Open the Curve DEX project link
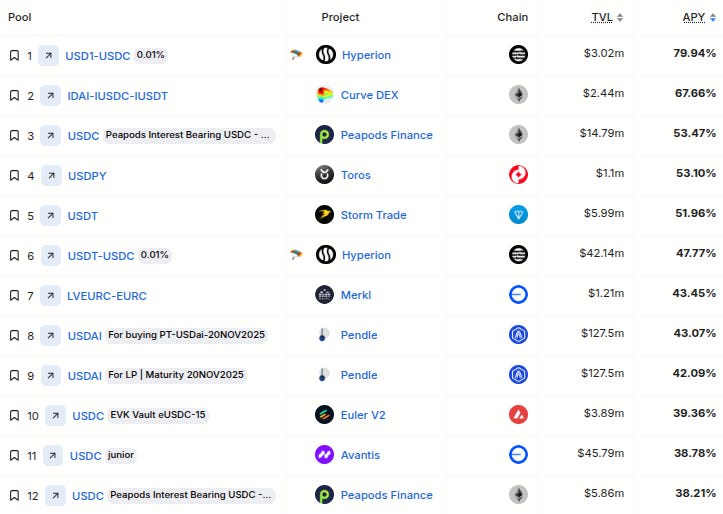The width and height of the screenshot is (723, 514). tap(369, 95)
